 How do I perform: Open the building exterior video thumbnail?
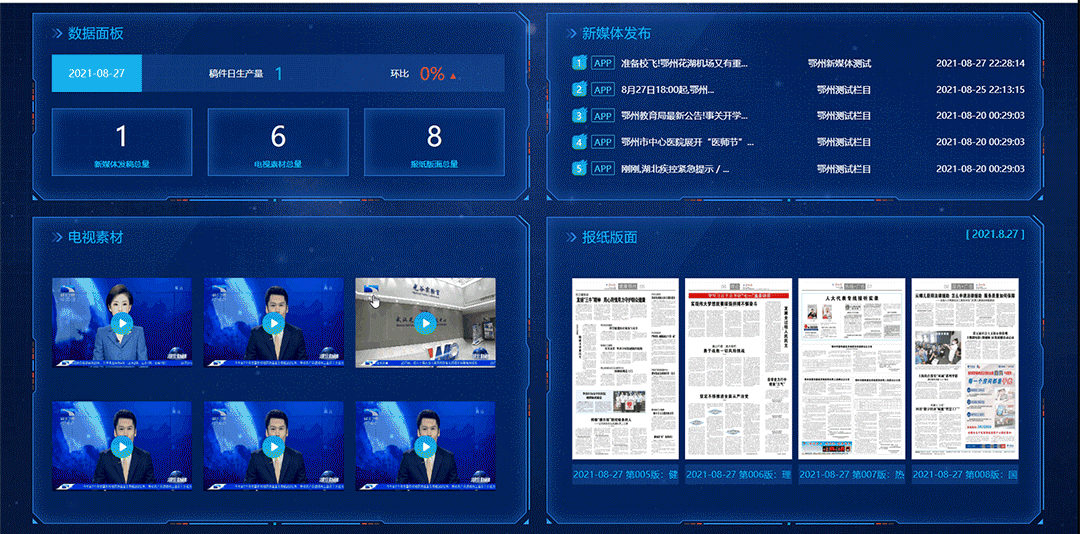click(x=426, y=322)
